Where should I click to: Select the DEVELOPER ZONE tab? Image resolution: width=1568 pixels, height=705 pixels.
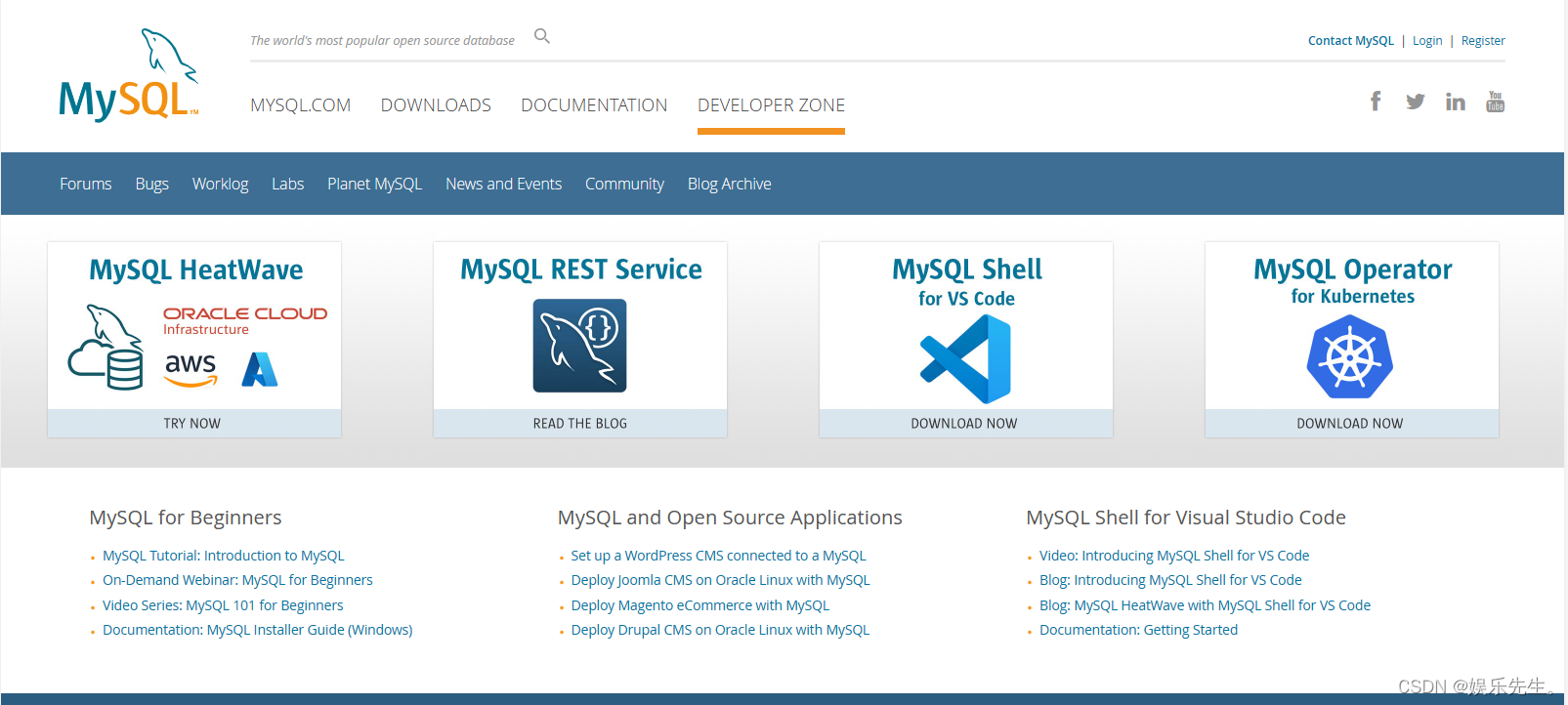point(771,105)
